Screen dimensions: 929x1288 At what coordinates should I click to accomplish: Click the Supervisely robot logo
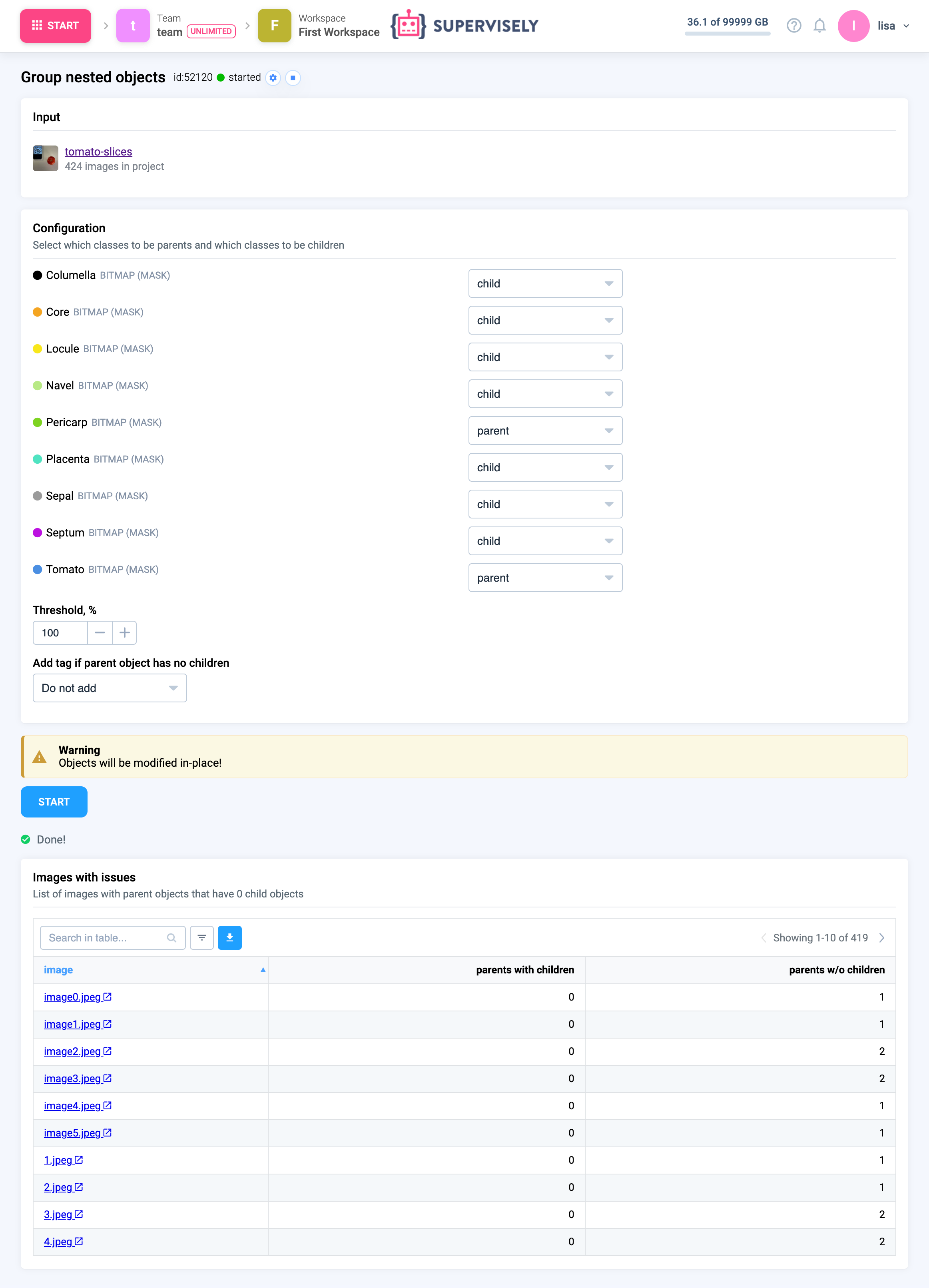408,26
